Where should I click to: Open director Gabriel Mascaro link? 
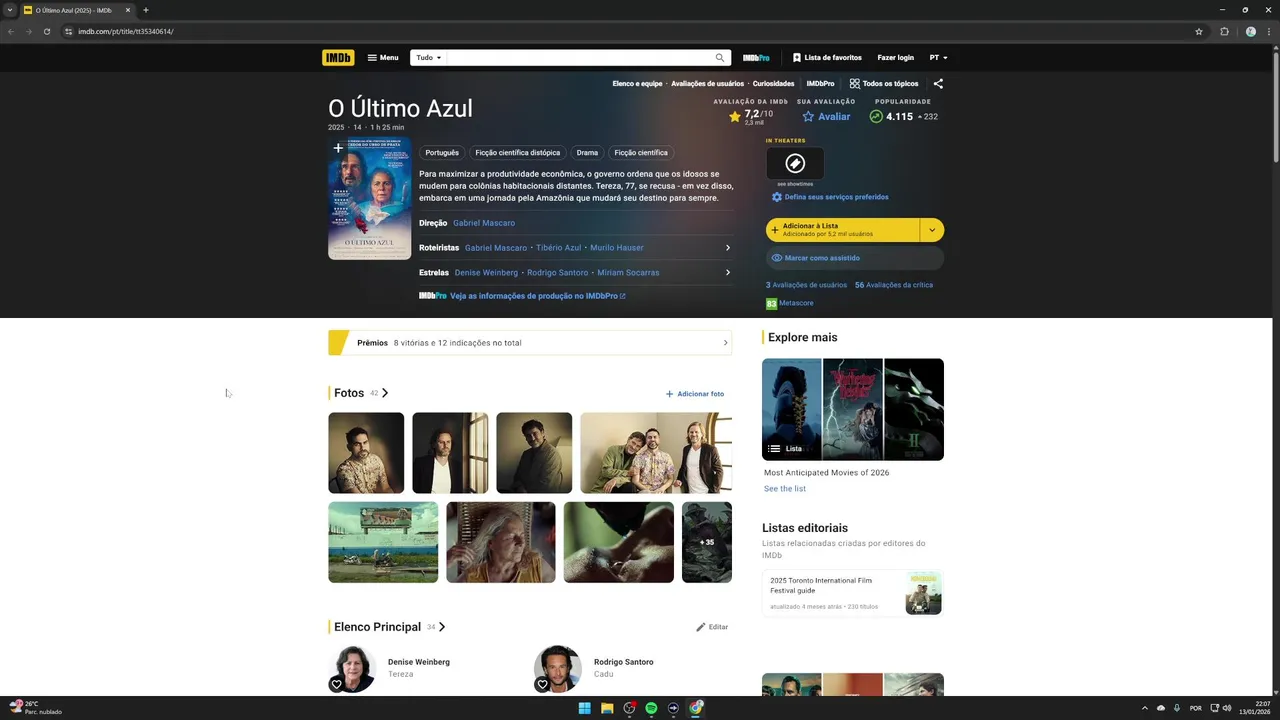click(484, 223)
